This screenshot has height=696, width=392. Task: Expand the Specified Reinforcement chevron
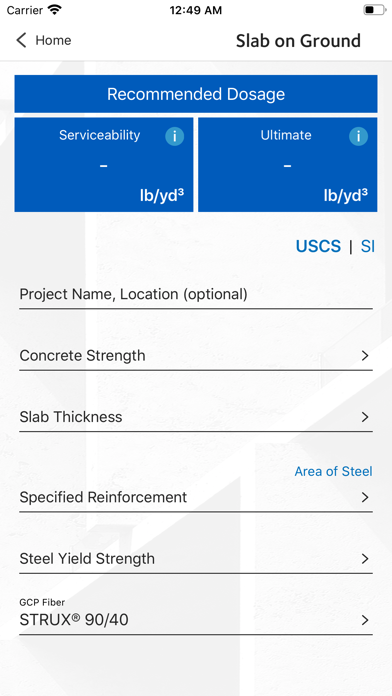(365, 497)
